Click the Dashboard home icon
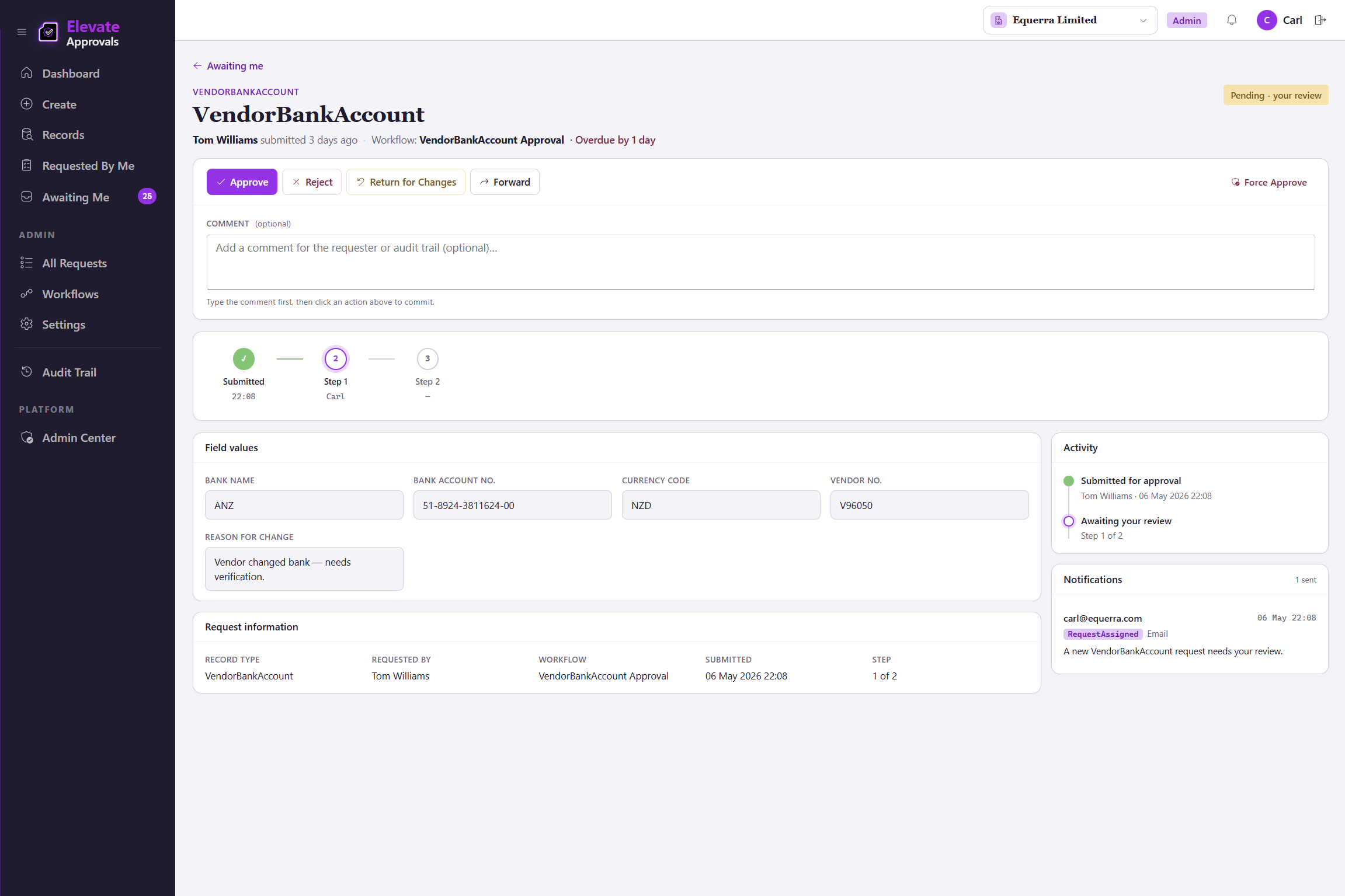This screenshot has height=896, width=1345. [27, 73]
